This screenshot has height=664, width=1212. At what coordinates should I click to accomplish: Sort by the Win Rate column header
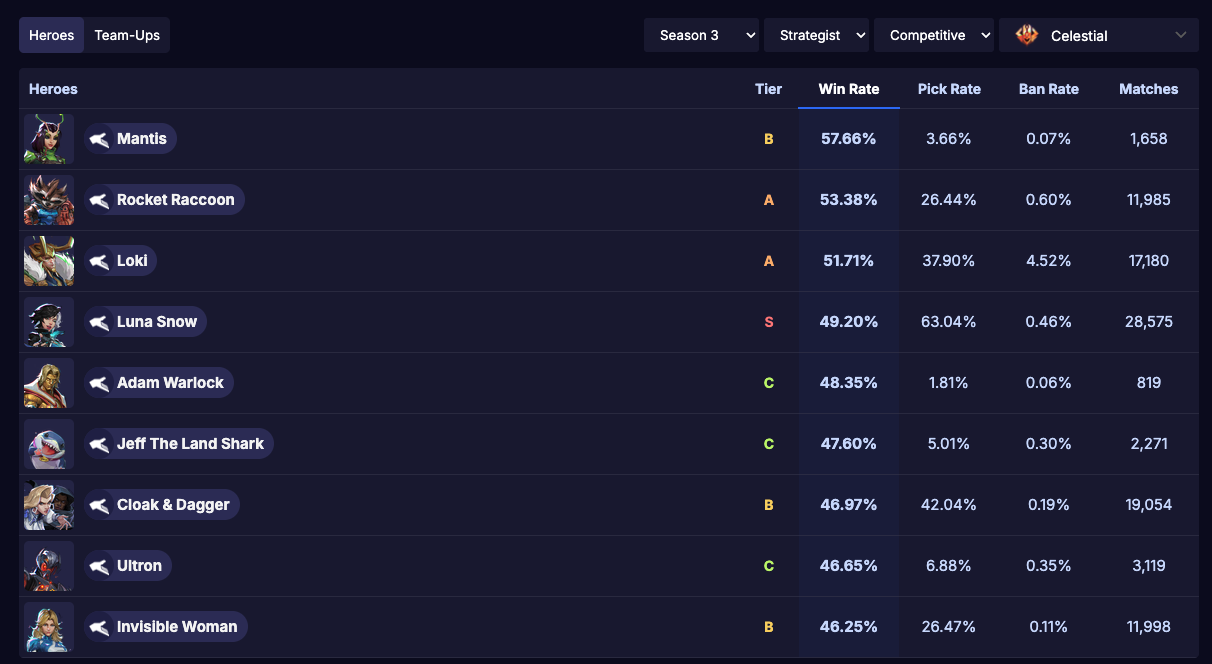(849, 89)
